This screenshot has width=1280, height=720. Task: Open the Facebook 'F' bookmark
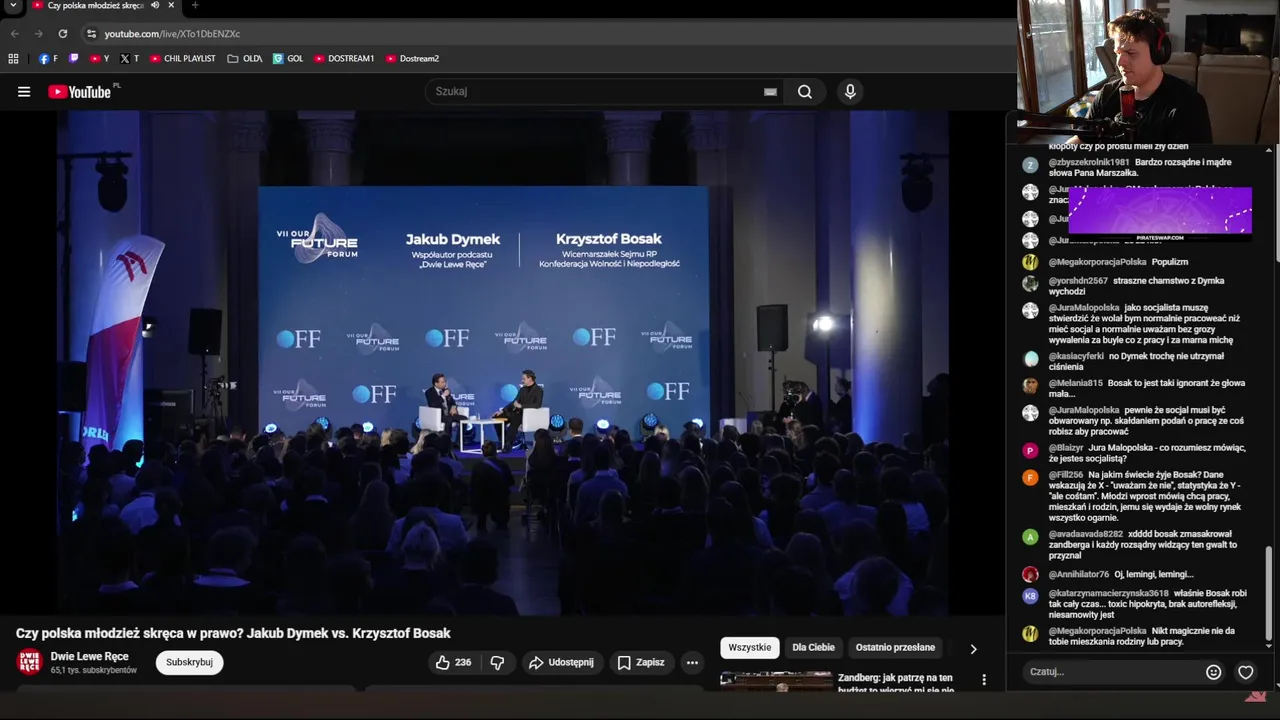[48, 59]
